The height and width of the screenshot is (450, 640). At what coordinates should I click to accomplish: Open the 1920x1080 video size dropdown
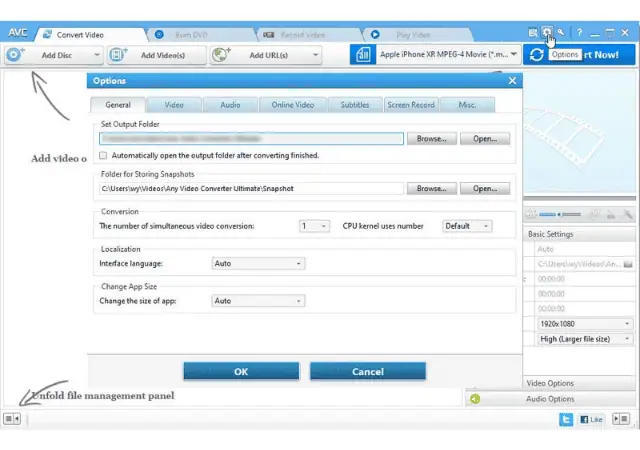585,324
